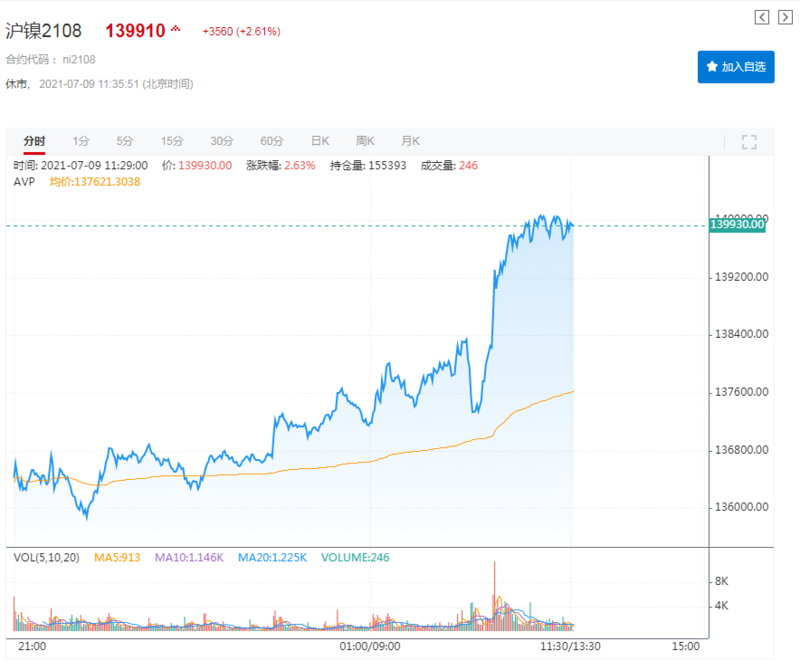This screenshot has width=800, height=661.
Task: Click the 11:30/13:30 time axis label
Action: pos(570,647)
